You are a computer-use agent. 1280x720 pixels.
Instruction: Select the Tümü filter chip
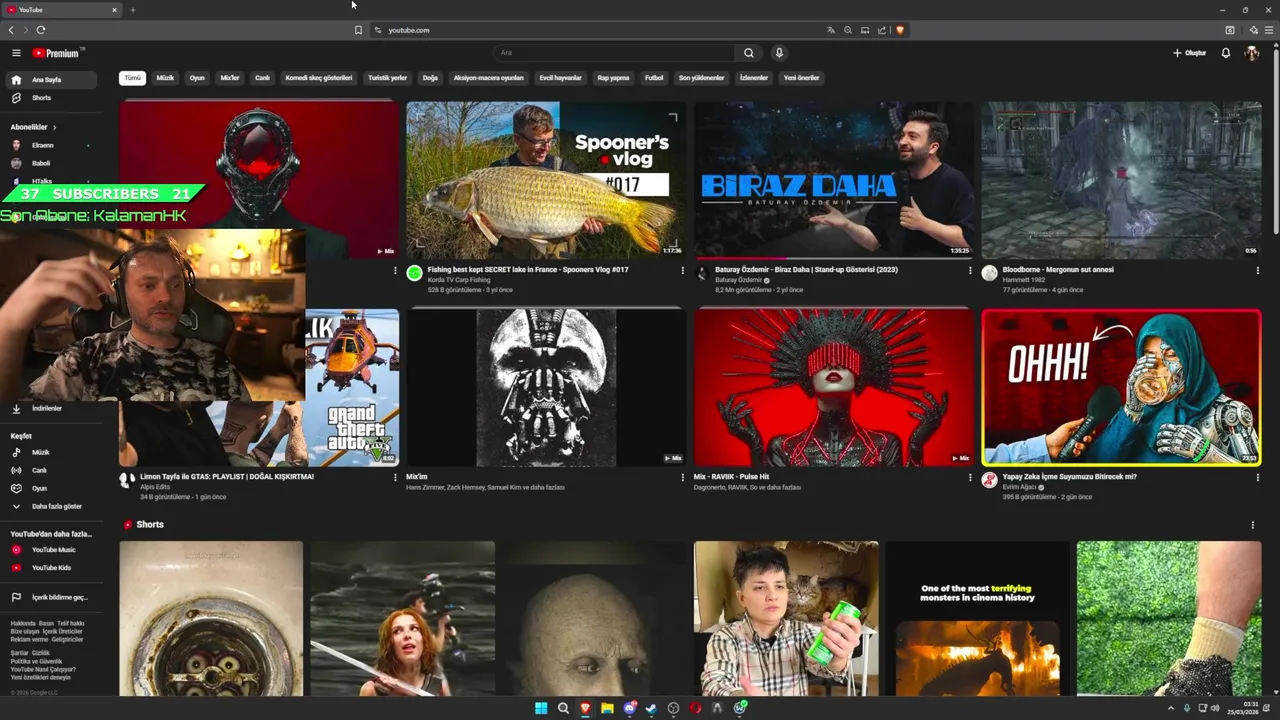pyautogui.click(x=132, y=78)
